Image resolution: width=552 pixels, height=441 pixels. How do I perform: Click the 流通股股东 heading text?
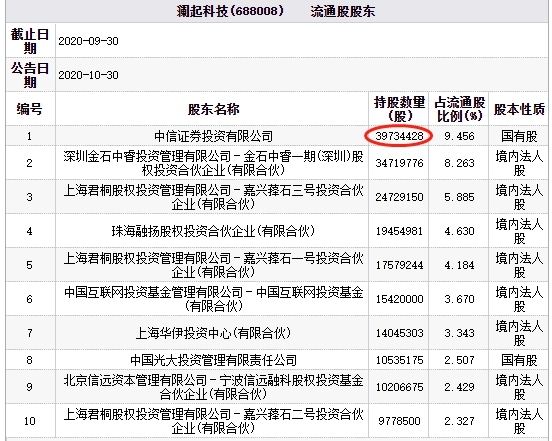coord(343,11)
